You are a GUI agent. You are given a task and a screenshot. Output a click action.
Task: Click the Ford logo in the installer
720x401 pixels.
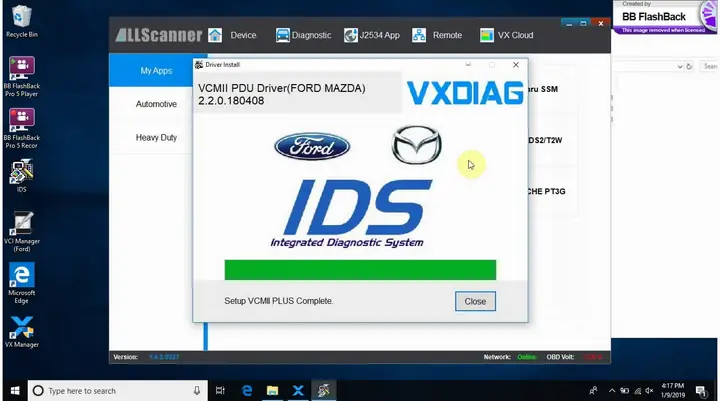click(x=312, y=147)
